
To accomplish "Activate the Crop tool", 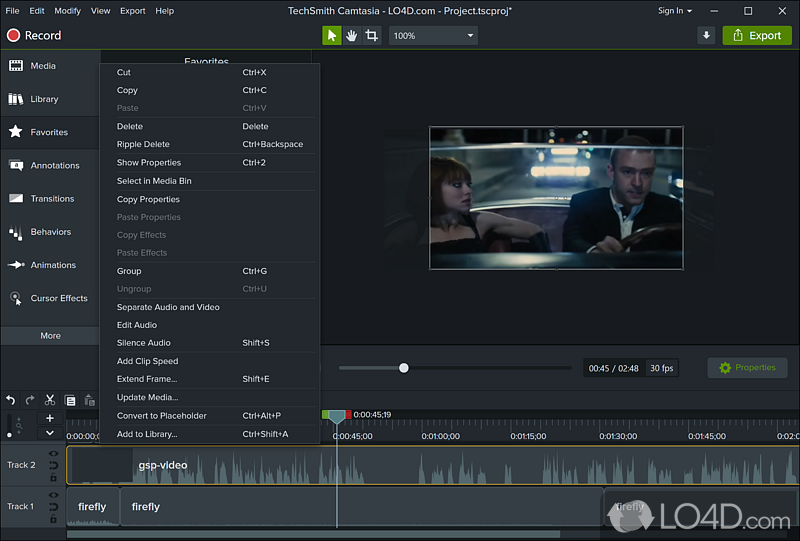I will 371,35.
